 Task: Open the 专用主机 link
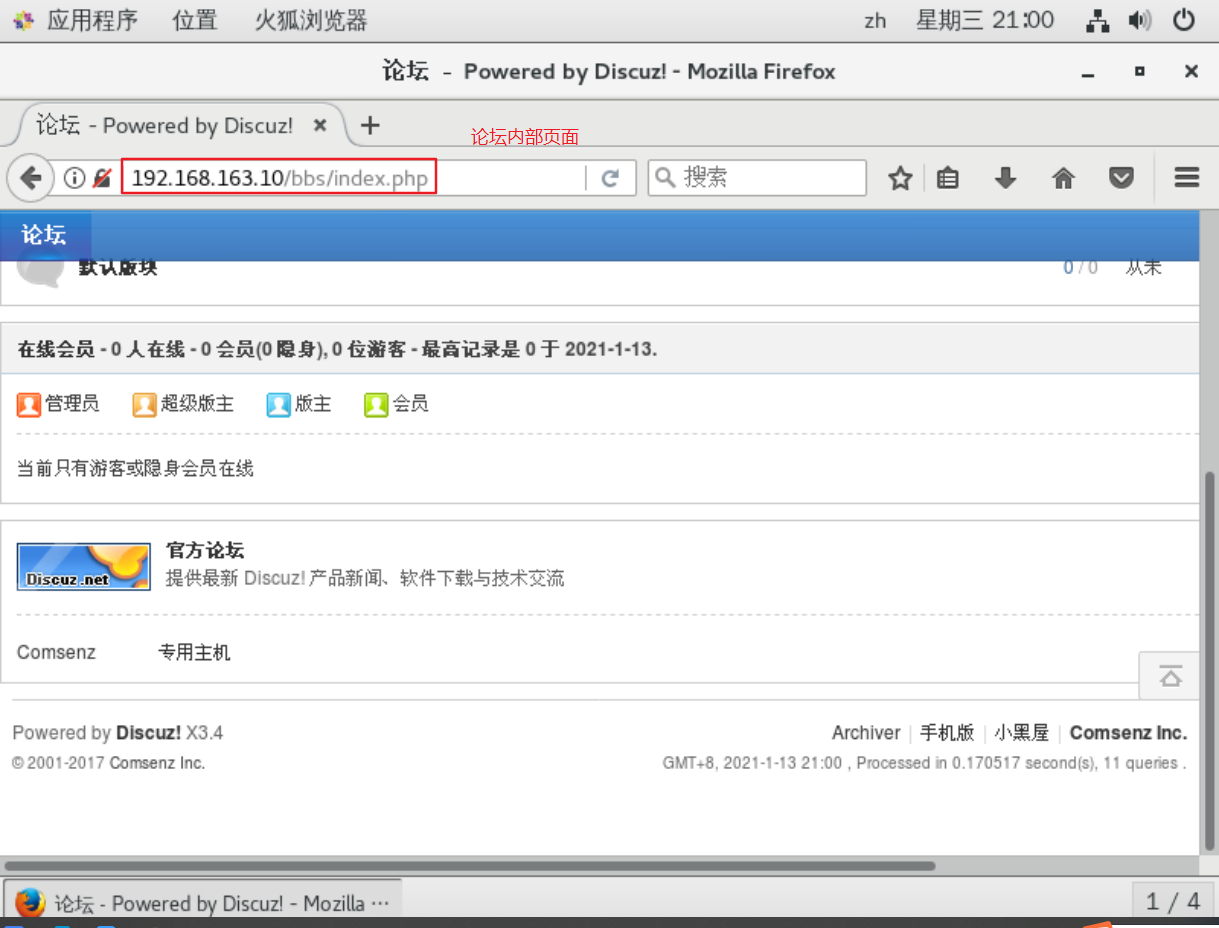pyautogui.click(x=194, y=653)
